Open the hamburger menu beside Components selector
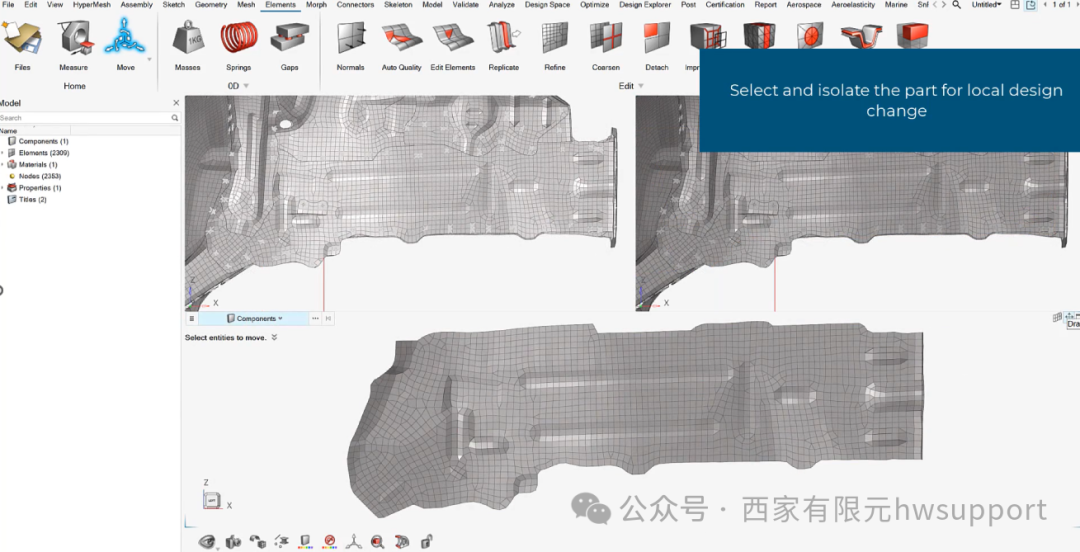 click(x=191, y=318)
